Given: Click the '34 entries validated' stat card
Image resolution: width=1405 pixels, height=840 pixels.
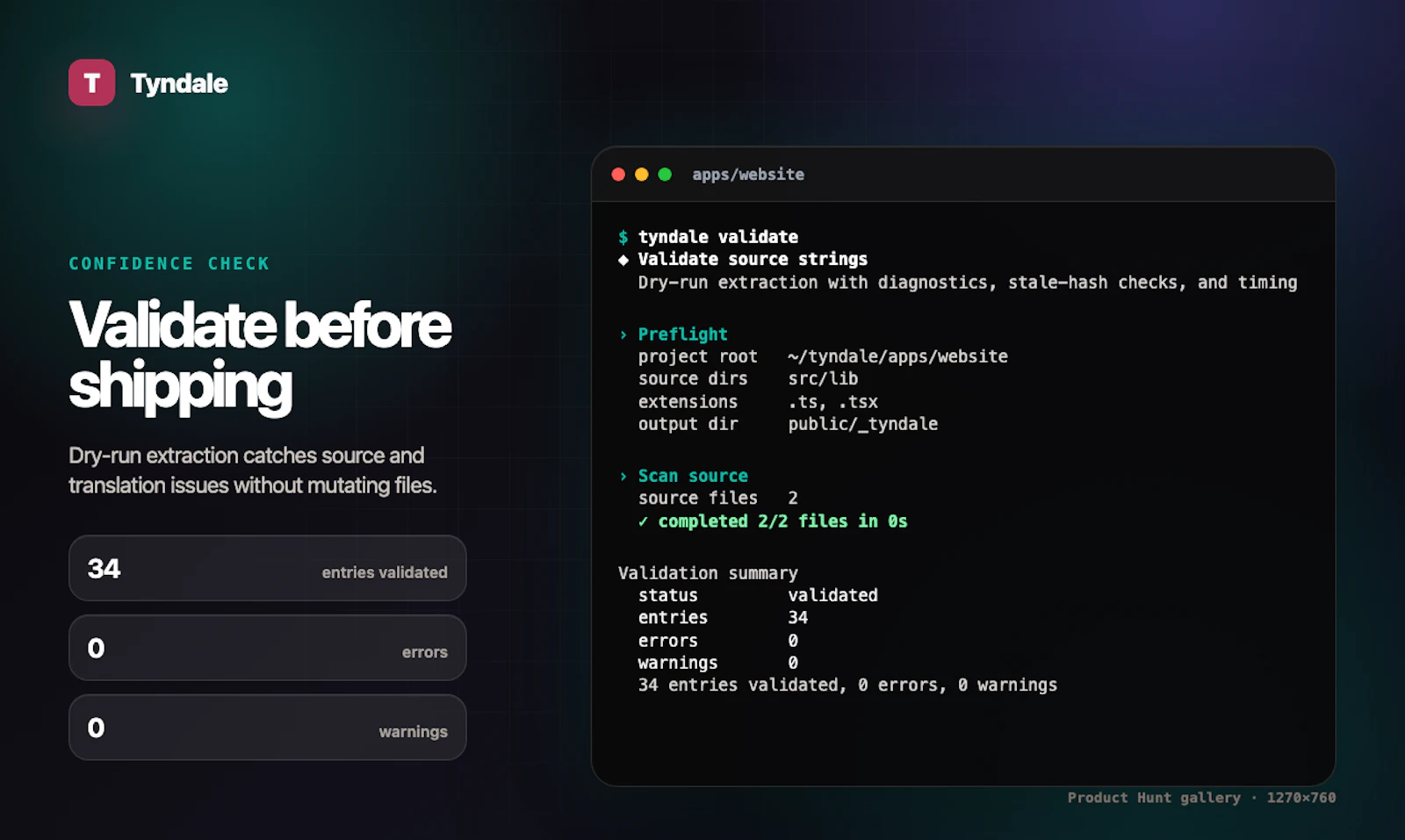Looking at the screenshot, I should (x=267, y=568).
